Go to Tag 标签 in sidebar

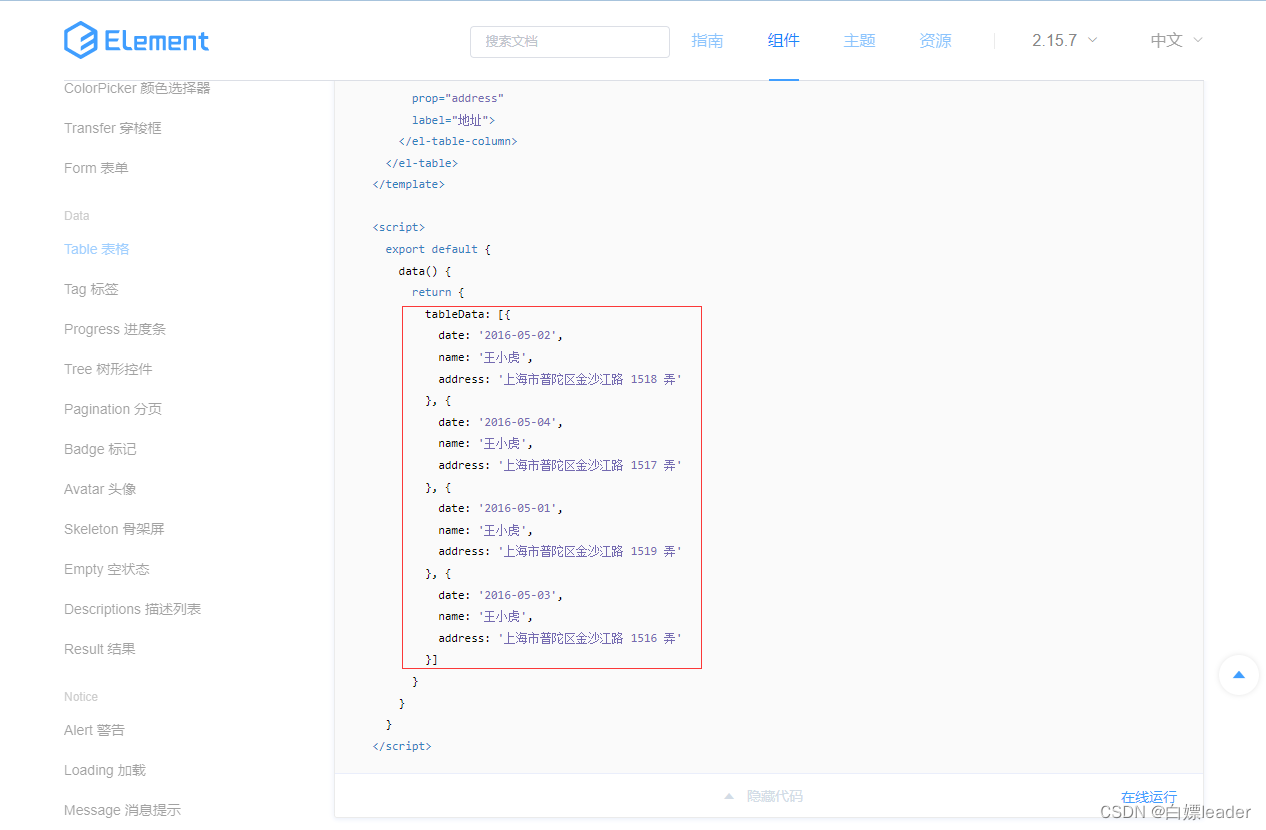point(91,289)
